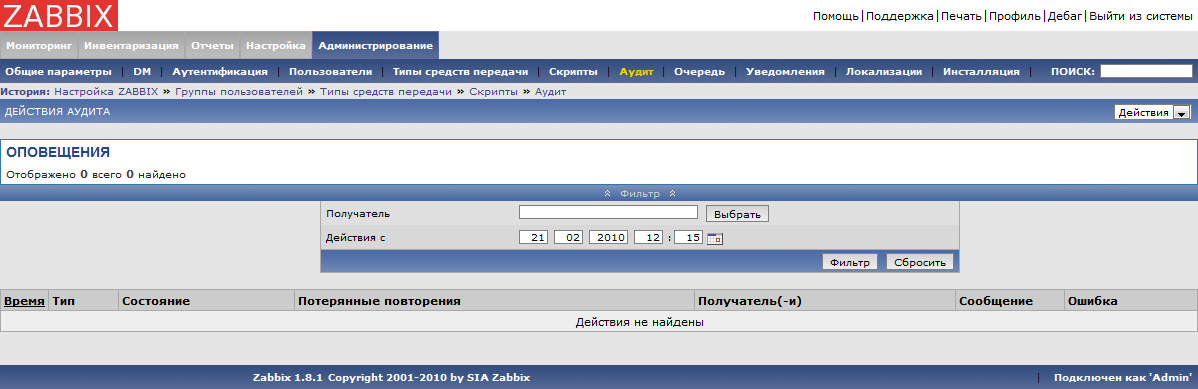Click the day field 21

tap(534, 238)
